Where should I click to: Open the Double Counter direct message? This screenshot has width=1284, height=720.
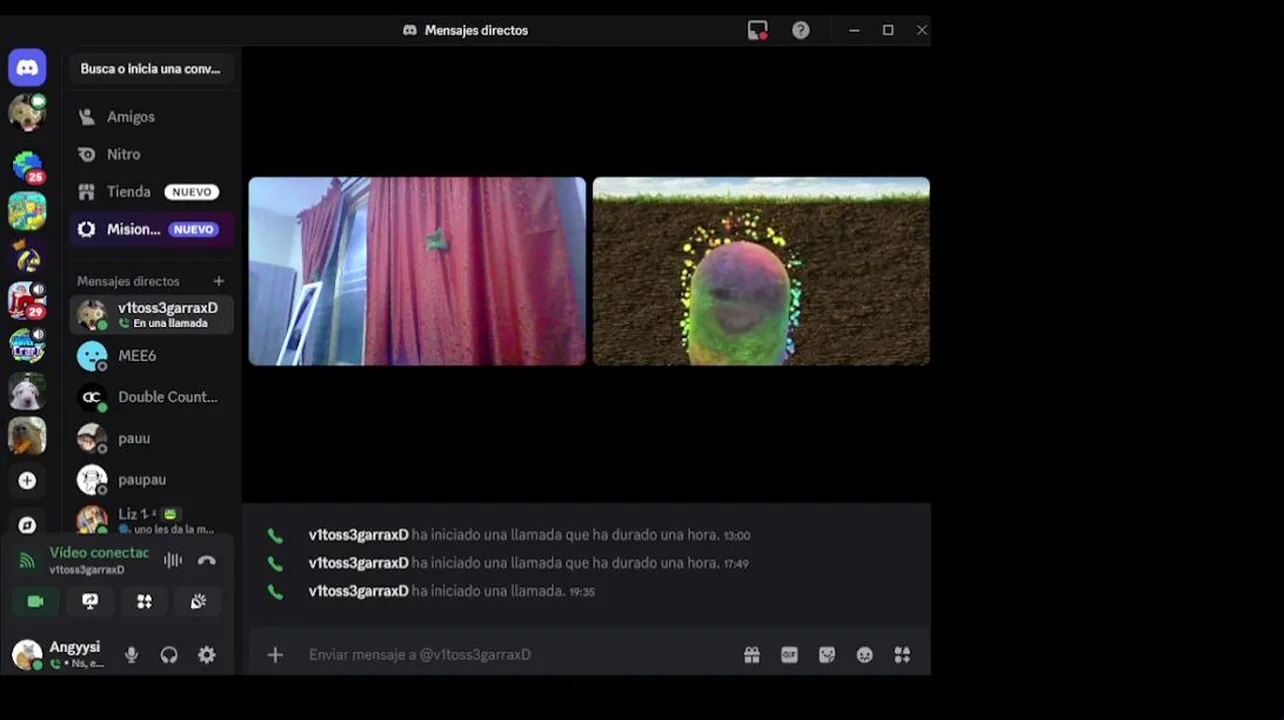(x=151, y=397)
